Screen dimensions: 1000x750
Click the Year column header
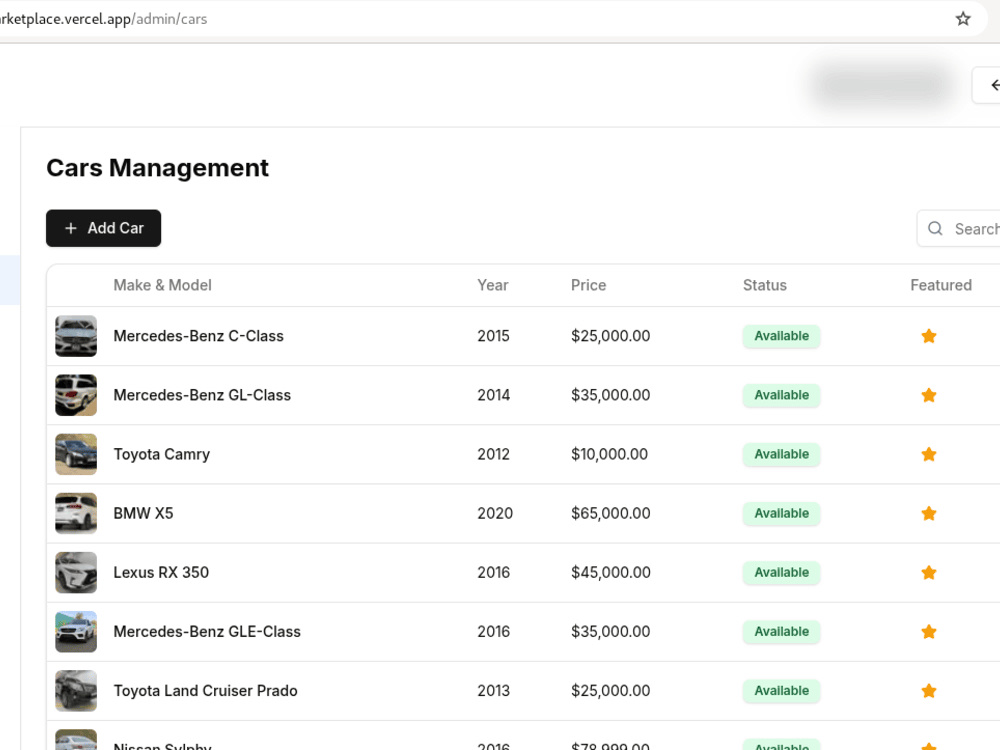(492, 285)
